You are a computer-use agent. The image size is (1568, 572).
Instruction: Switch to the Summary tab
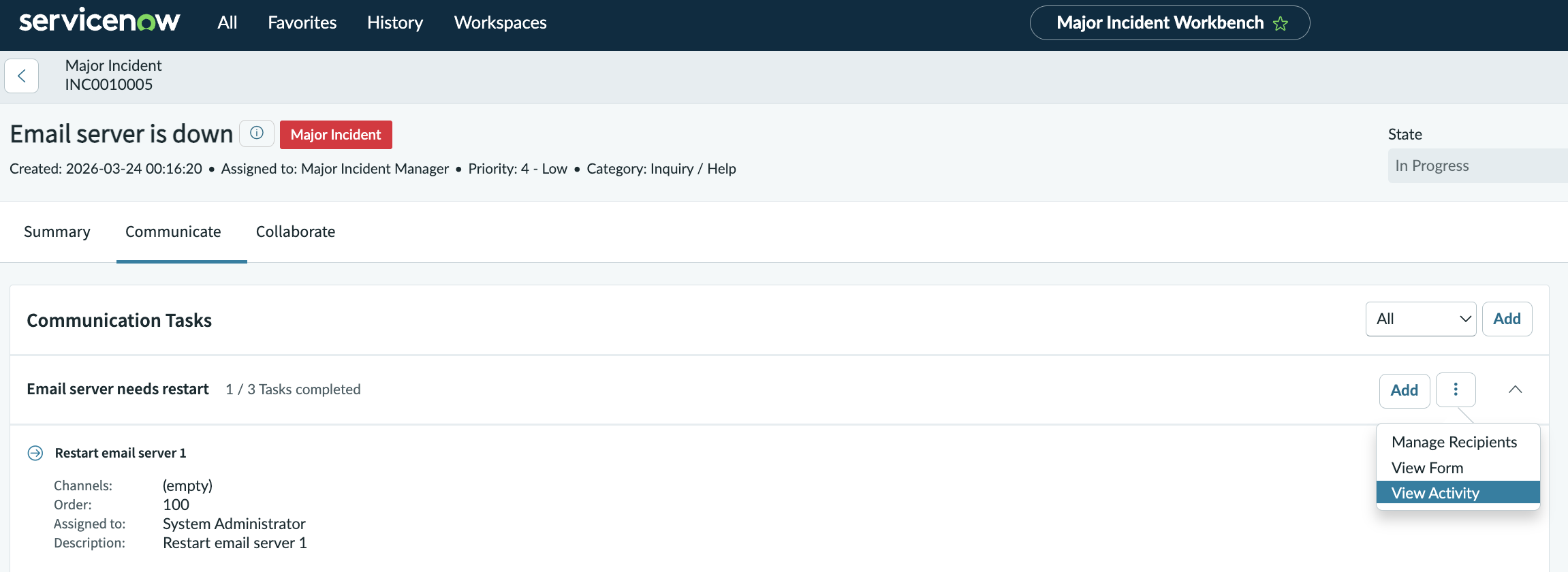57,232
